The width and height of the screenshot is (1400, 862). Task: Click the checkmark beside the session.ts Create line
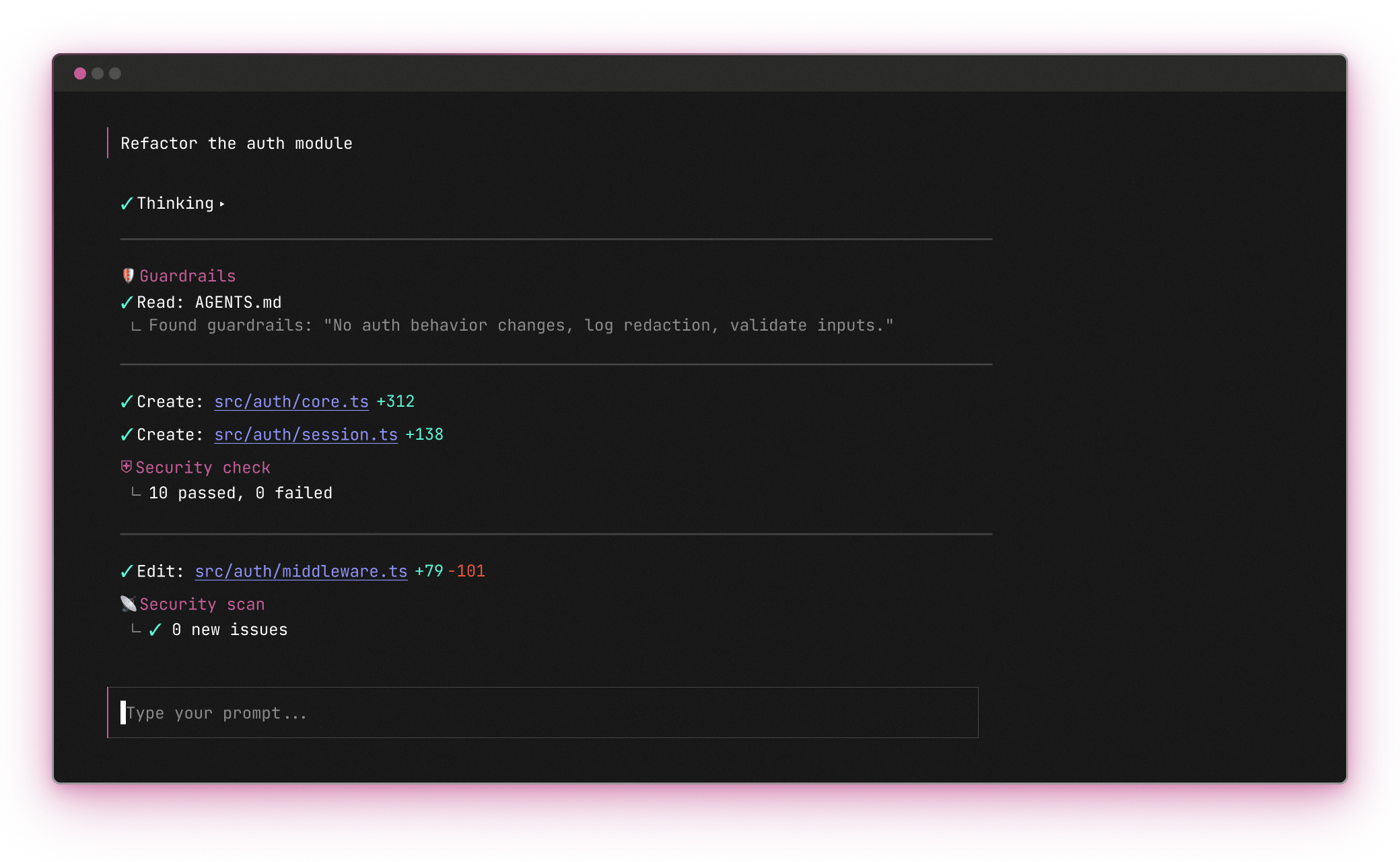click(127, 434)
